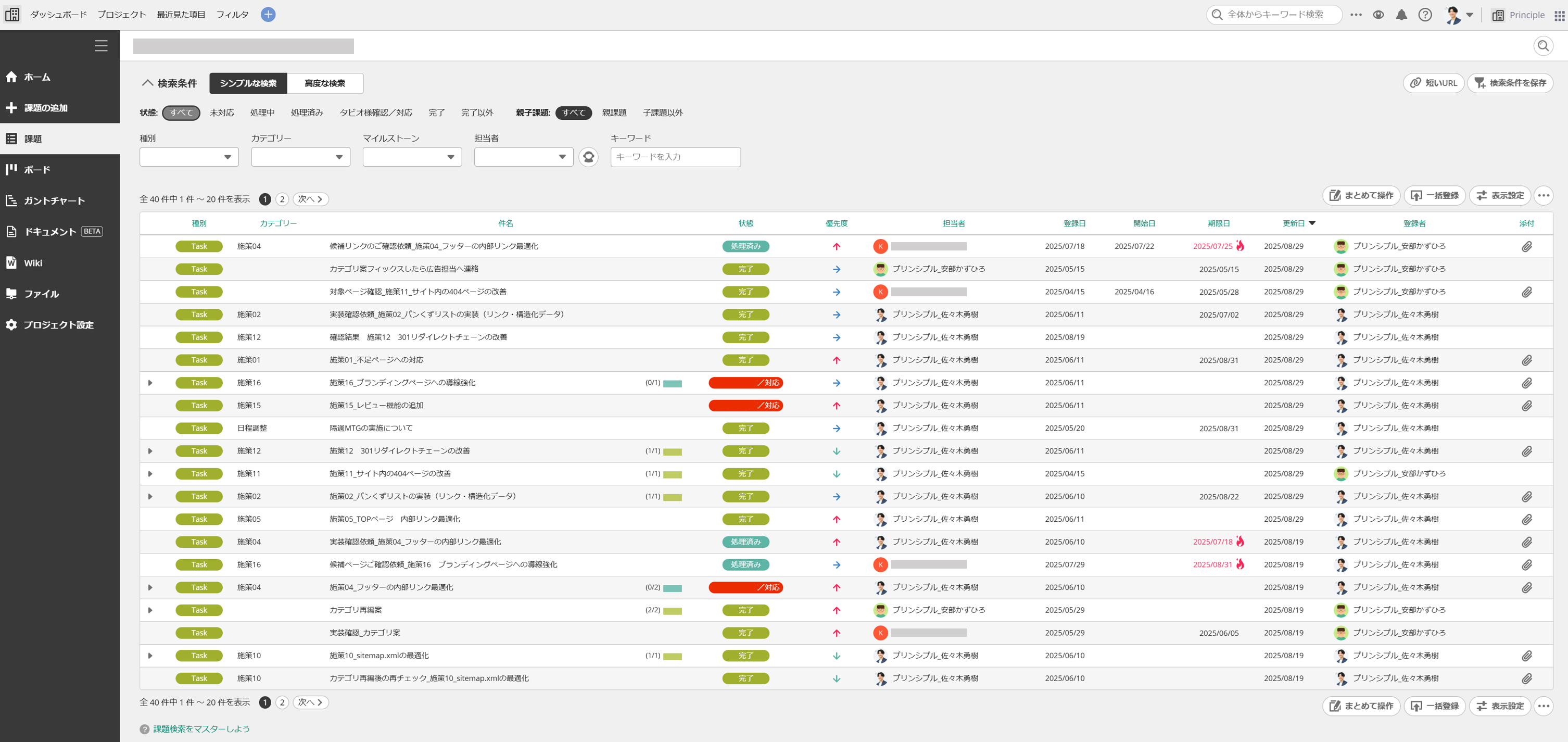Click progress bar of カテゴリ再編案 row

click(x=672, y=610)
